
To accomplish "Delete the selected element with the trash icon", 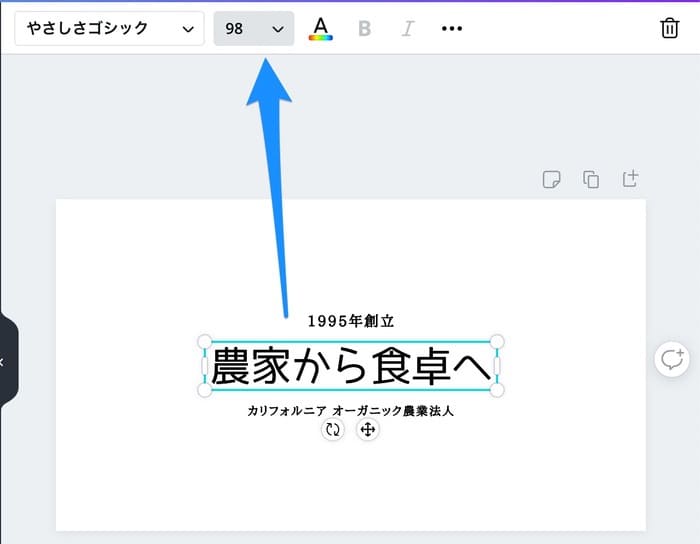I will (669, 29).
